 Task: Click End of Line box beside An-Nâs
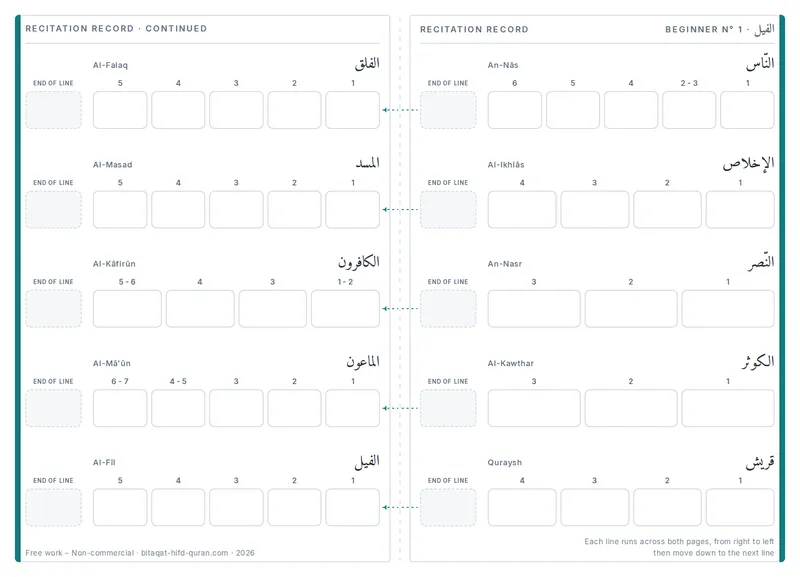coord(448,110)
